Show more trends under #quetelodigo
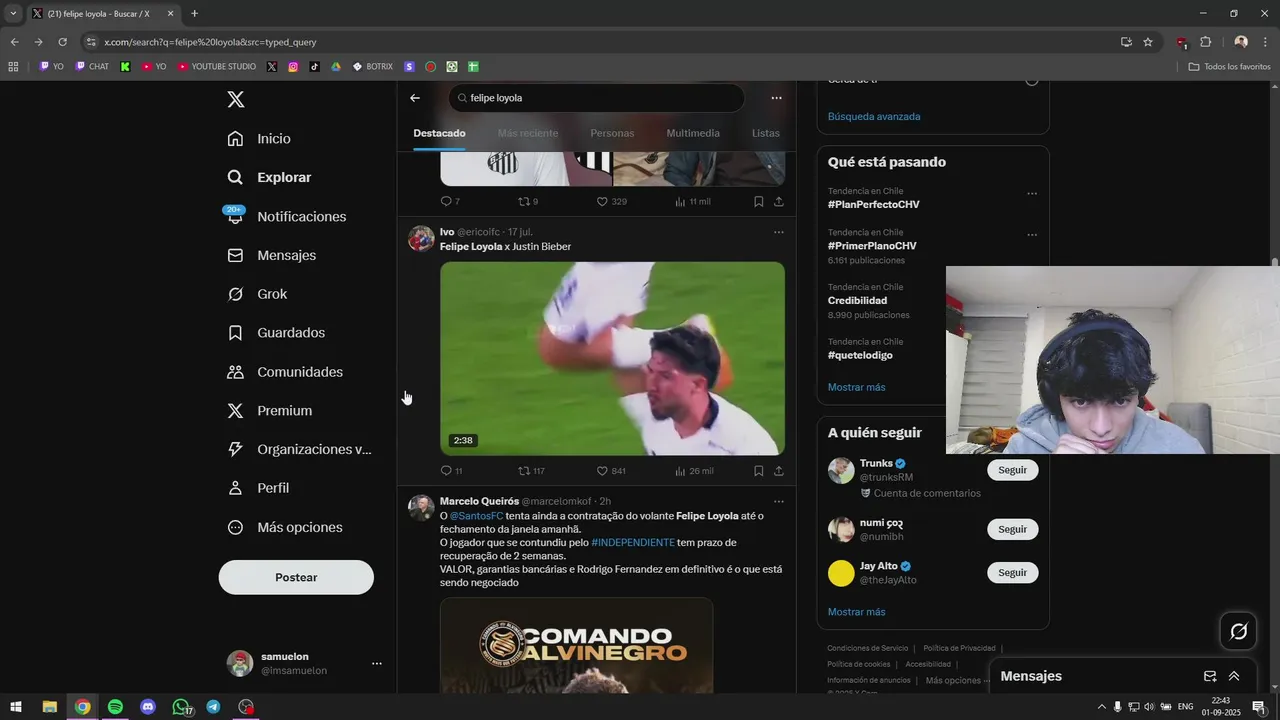This screenshot has width=1280, height=720. click(856, 387)
